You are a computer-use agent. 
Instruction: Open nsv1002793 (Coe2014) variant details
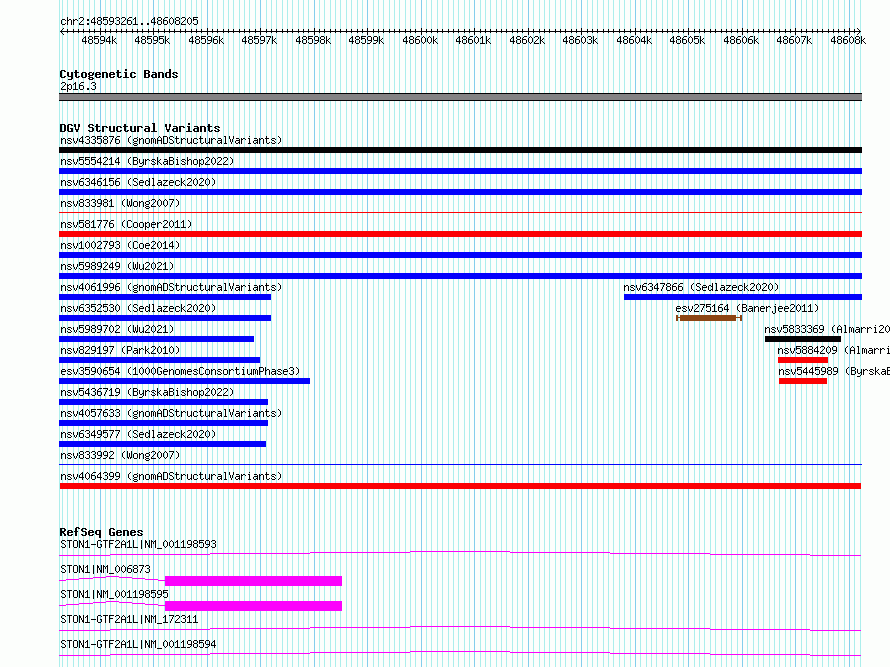point(120,245)
